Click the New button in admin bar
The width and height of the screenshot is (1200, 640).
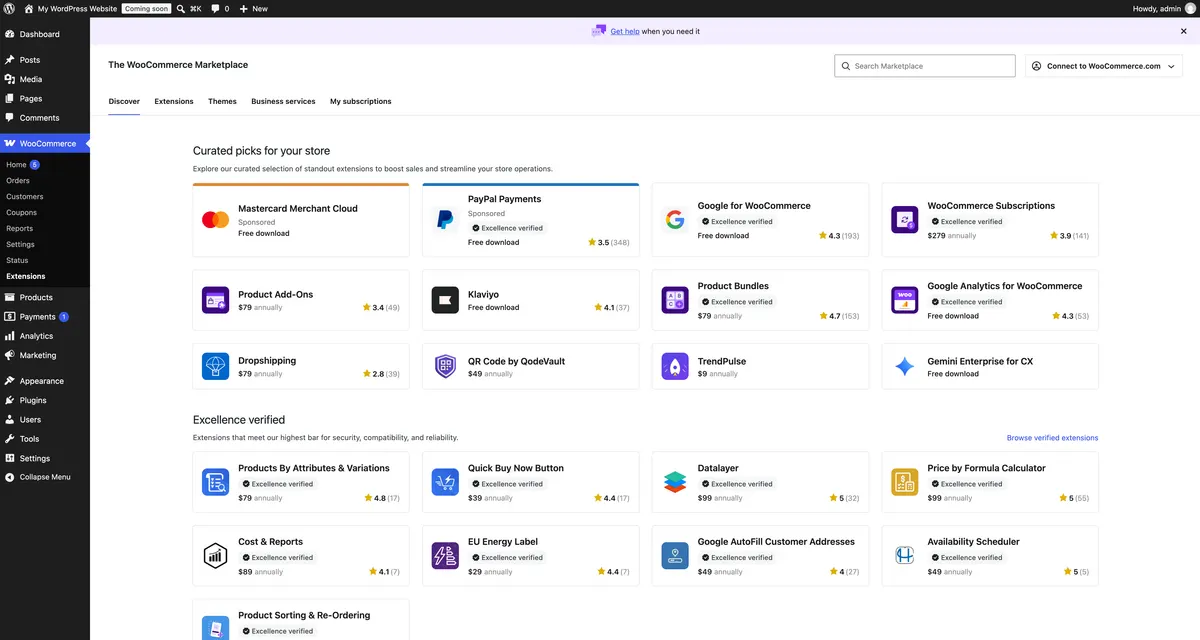(x=254, y=8)
